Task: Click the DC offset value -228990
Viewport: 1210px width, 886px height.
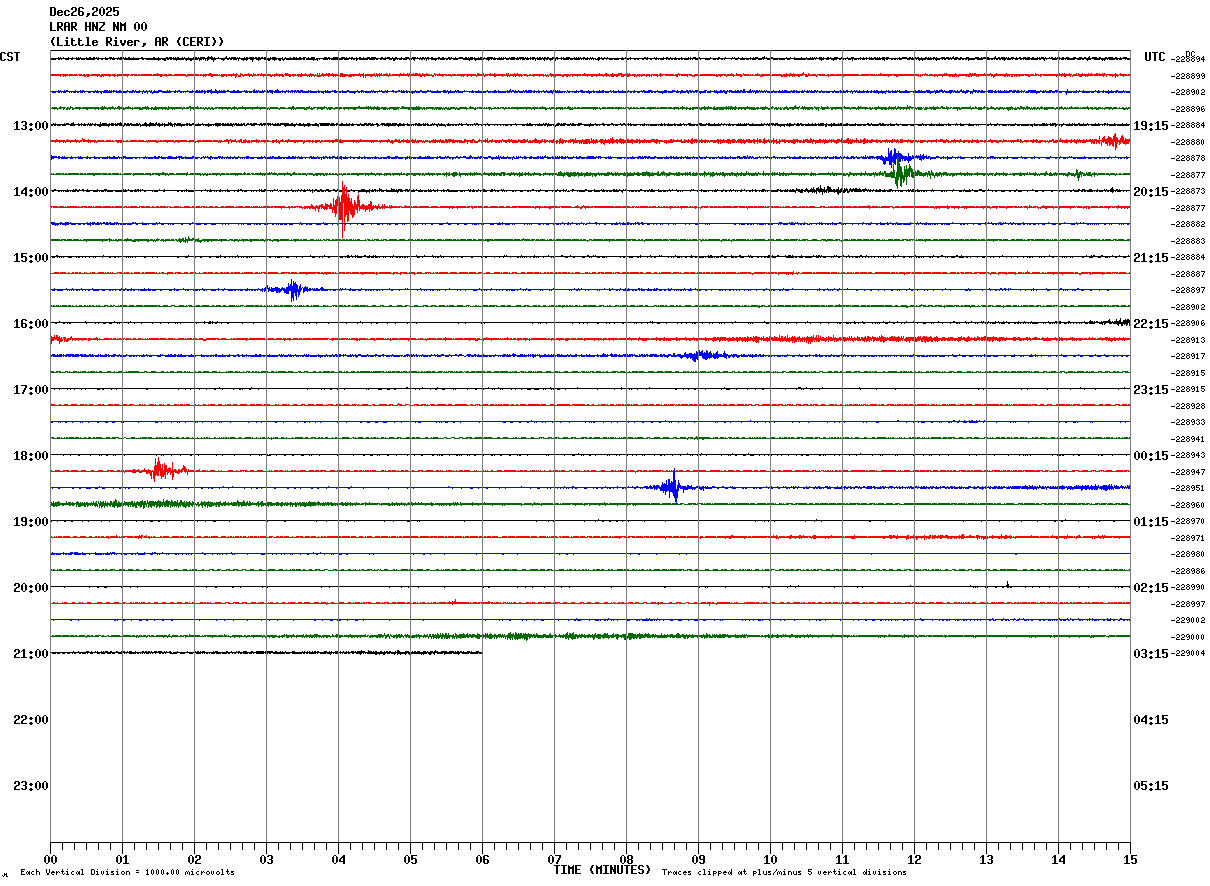Action: coord(1189,587)
